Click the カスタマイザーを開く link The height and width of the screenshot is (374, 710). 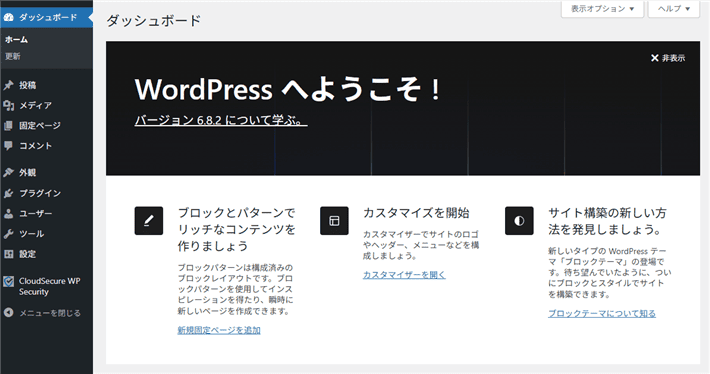pyautogui.click(x=404, y=275)
